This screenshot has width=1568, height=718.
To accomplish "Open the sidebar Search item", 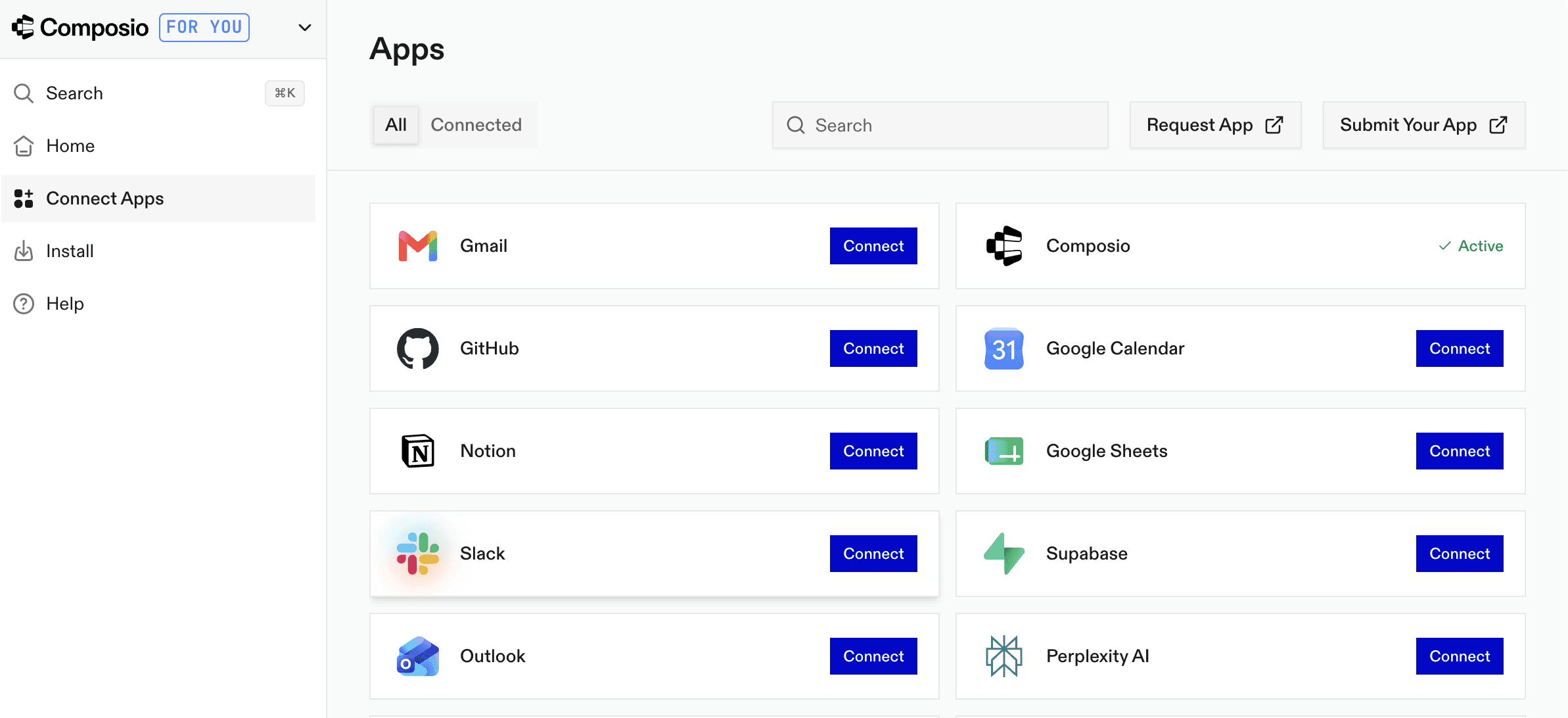I will [x=158, y=93].
